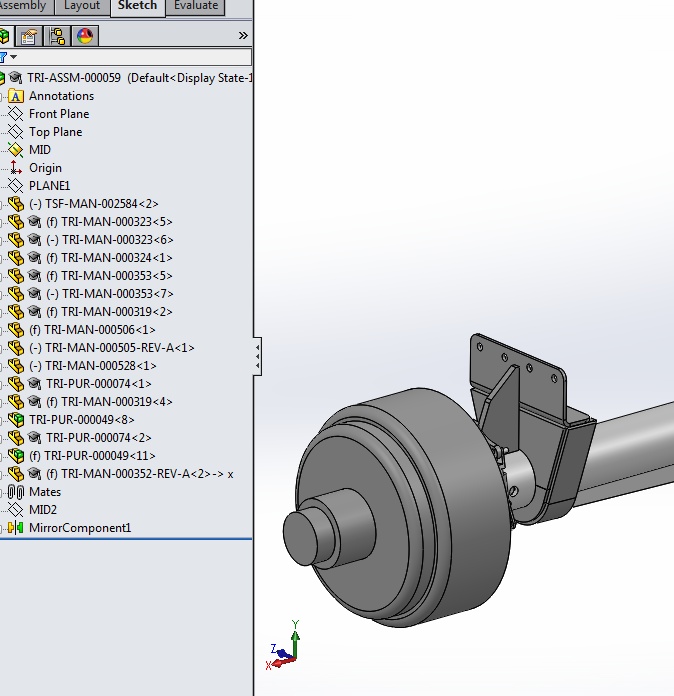Select the MID2 plane icon
674x696 pixels.
[x=16, y=510]
